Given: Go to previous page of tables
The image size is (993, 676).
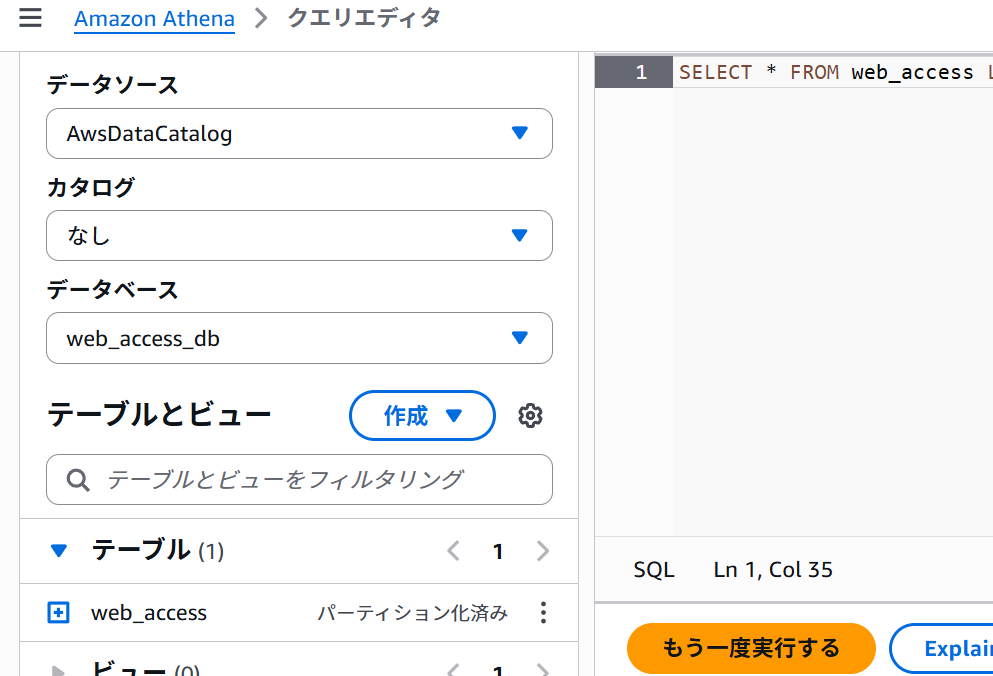Looking at the screenshot, I should coord(453,551).
